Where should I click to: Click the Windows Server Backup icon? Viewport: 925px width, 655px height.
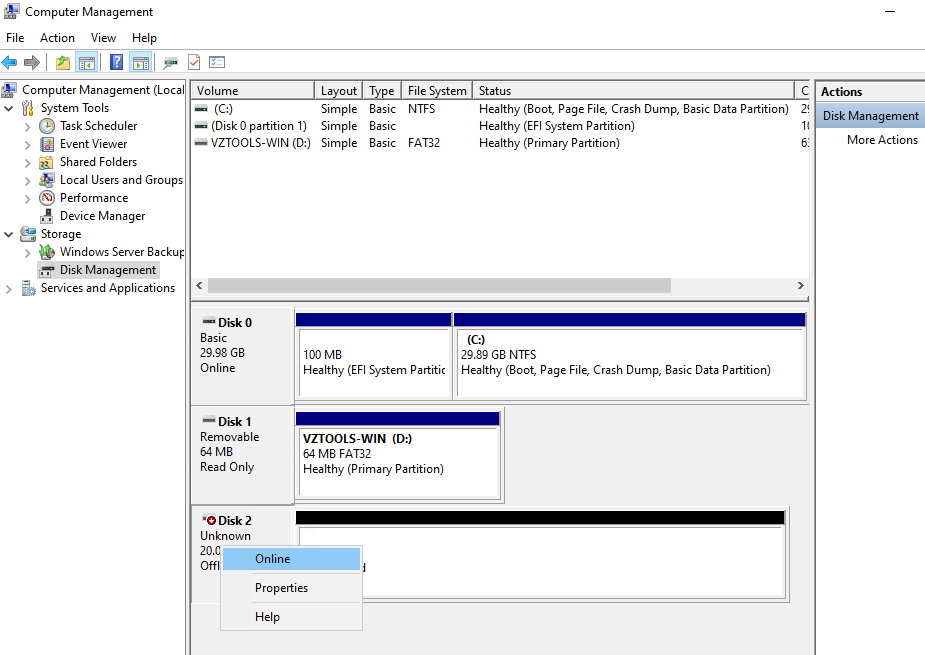[47, 252]
